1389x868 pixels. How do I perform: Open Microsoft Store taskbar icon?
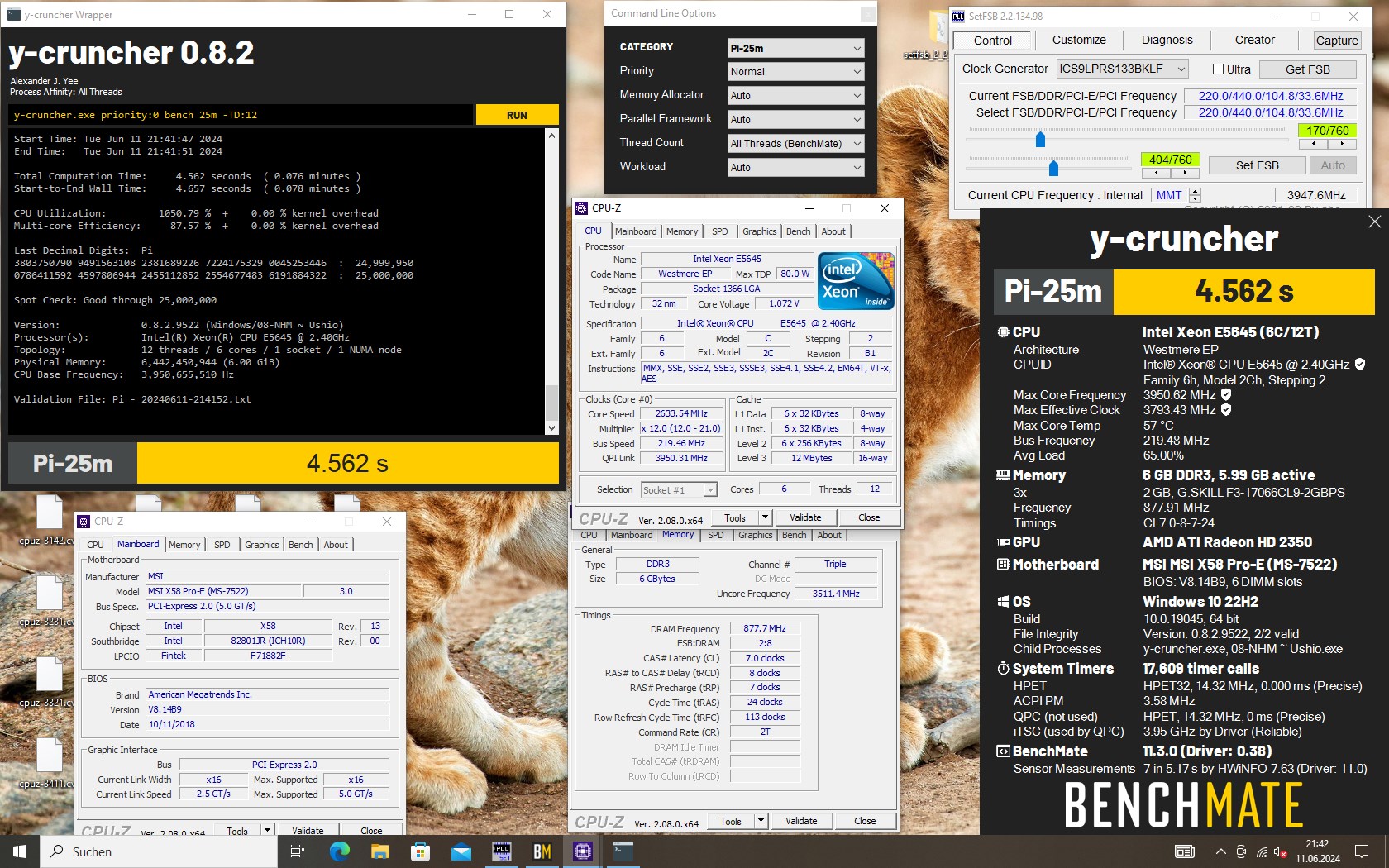point(420,851)
